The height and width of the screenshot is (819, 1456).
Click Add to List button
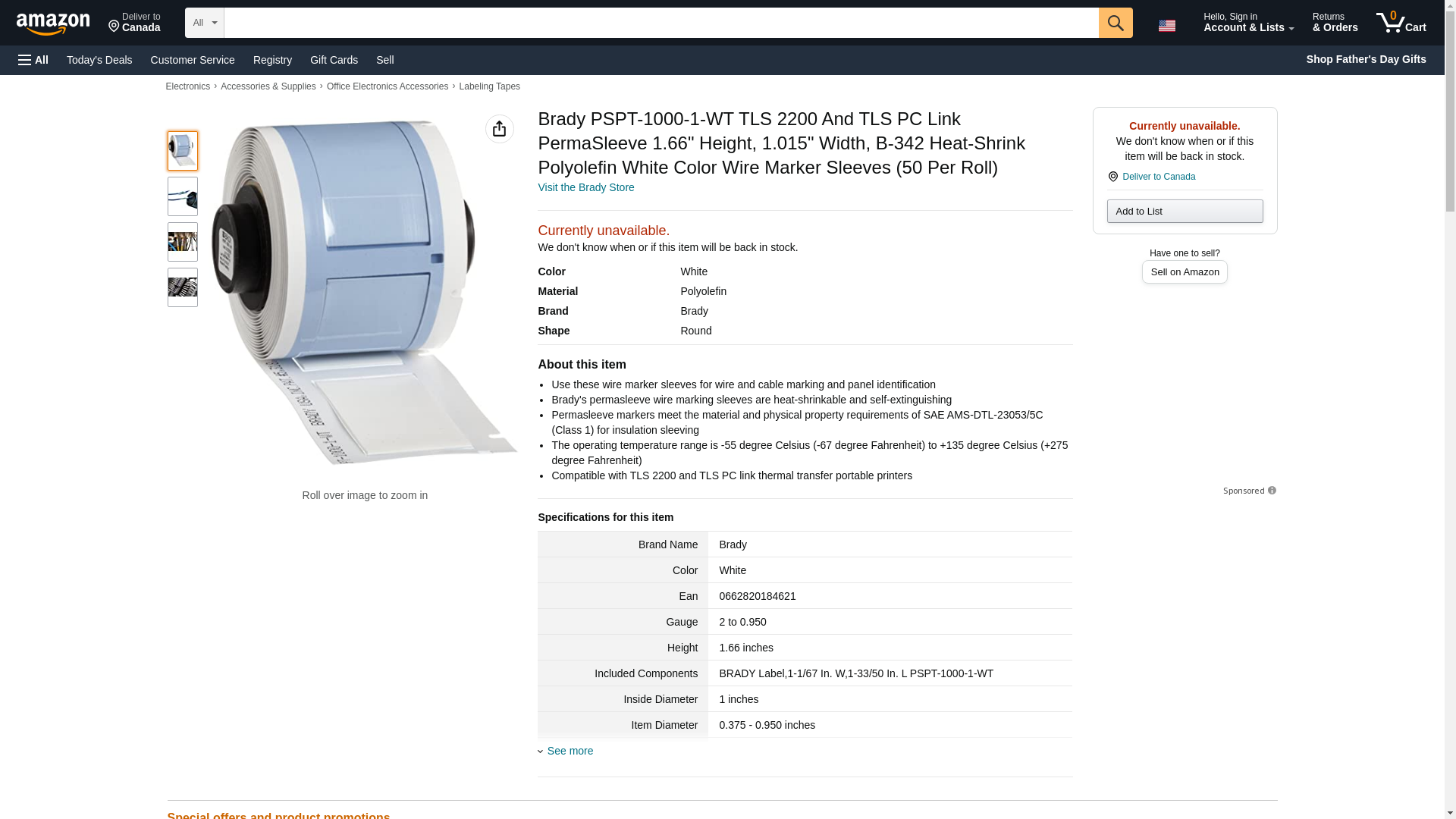coord(1184,211)
